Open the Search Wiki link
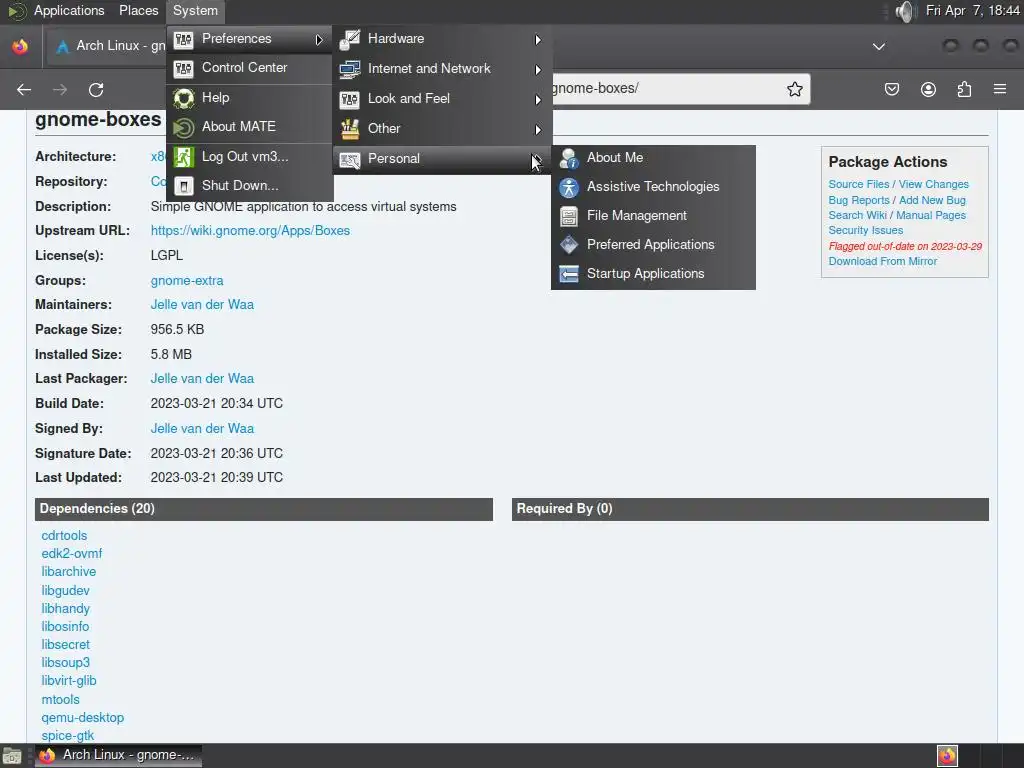 point(857,215)
